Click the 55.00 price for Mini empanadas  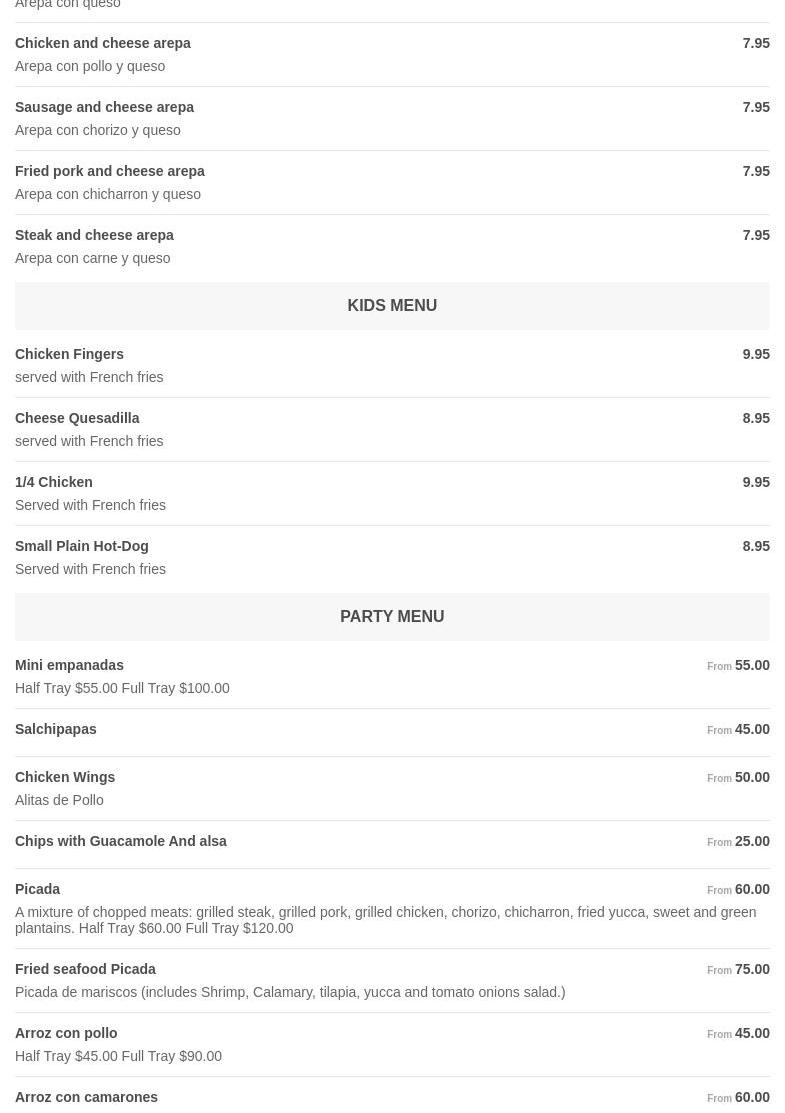752,666
